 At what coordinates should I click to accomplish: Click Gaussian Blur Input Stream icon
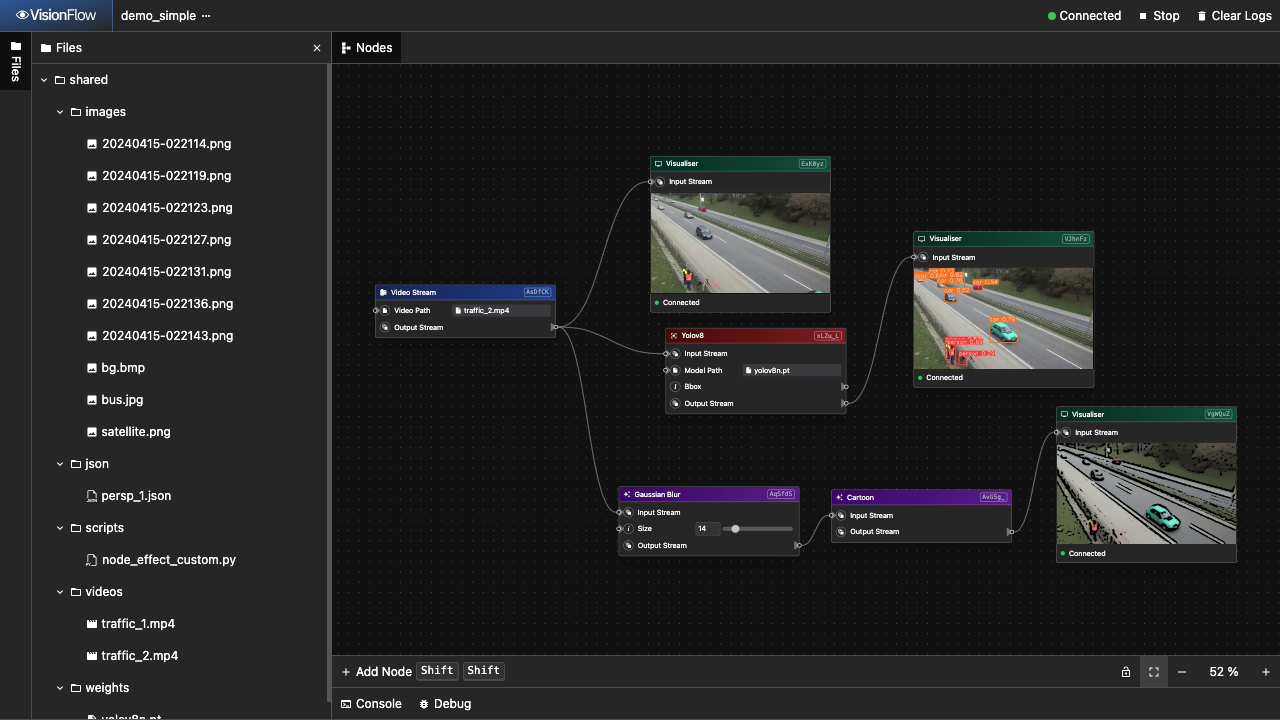628,513
